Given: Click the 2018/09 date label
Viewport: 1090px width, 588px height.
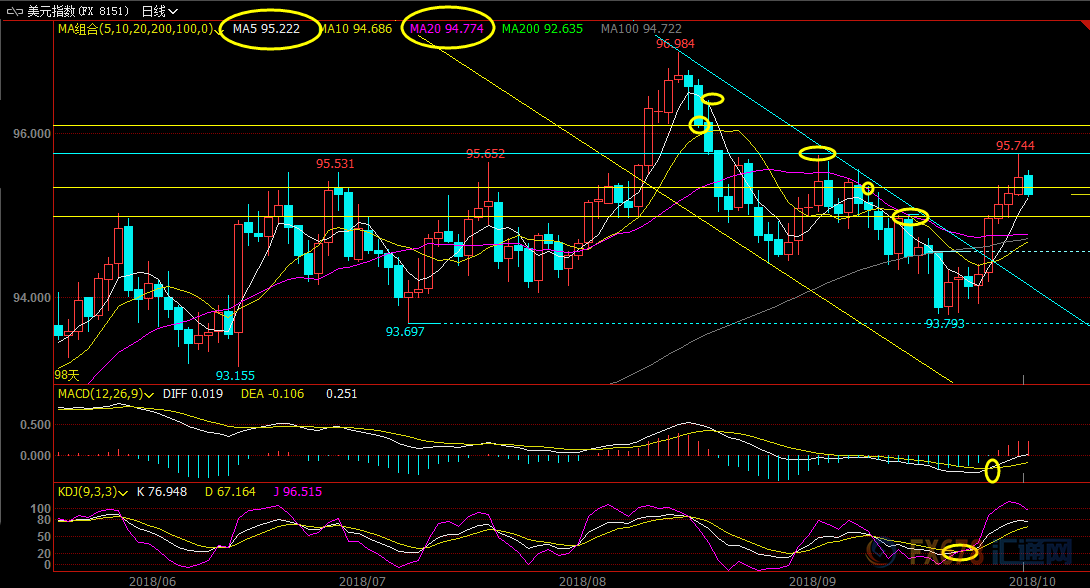Looking at the screenshot, I should tap(813, 581).
